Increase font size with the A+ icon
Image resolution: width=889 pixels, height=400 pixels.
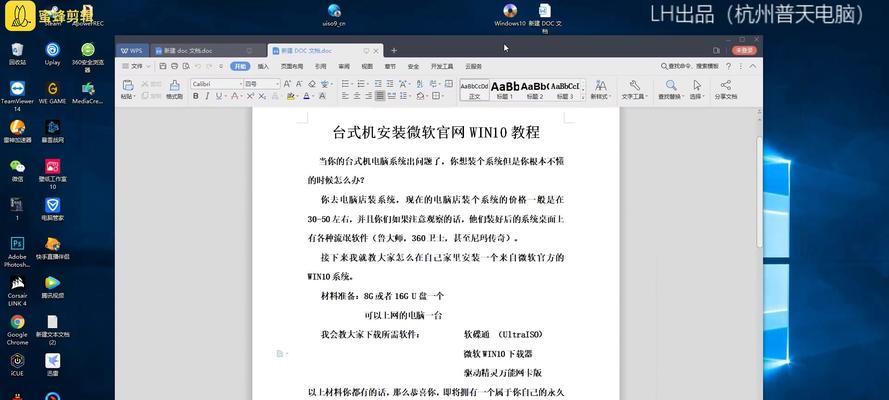(x=287, y=84)
